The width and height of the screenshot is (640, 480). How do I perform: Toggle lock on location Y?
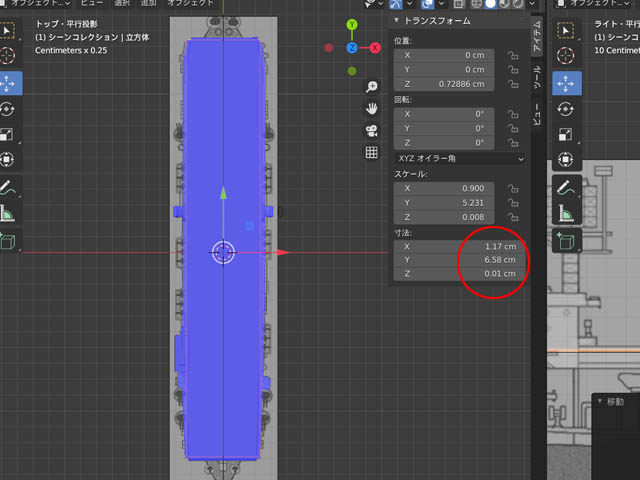(x=513, y=69)
